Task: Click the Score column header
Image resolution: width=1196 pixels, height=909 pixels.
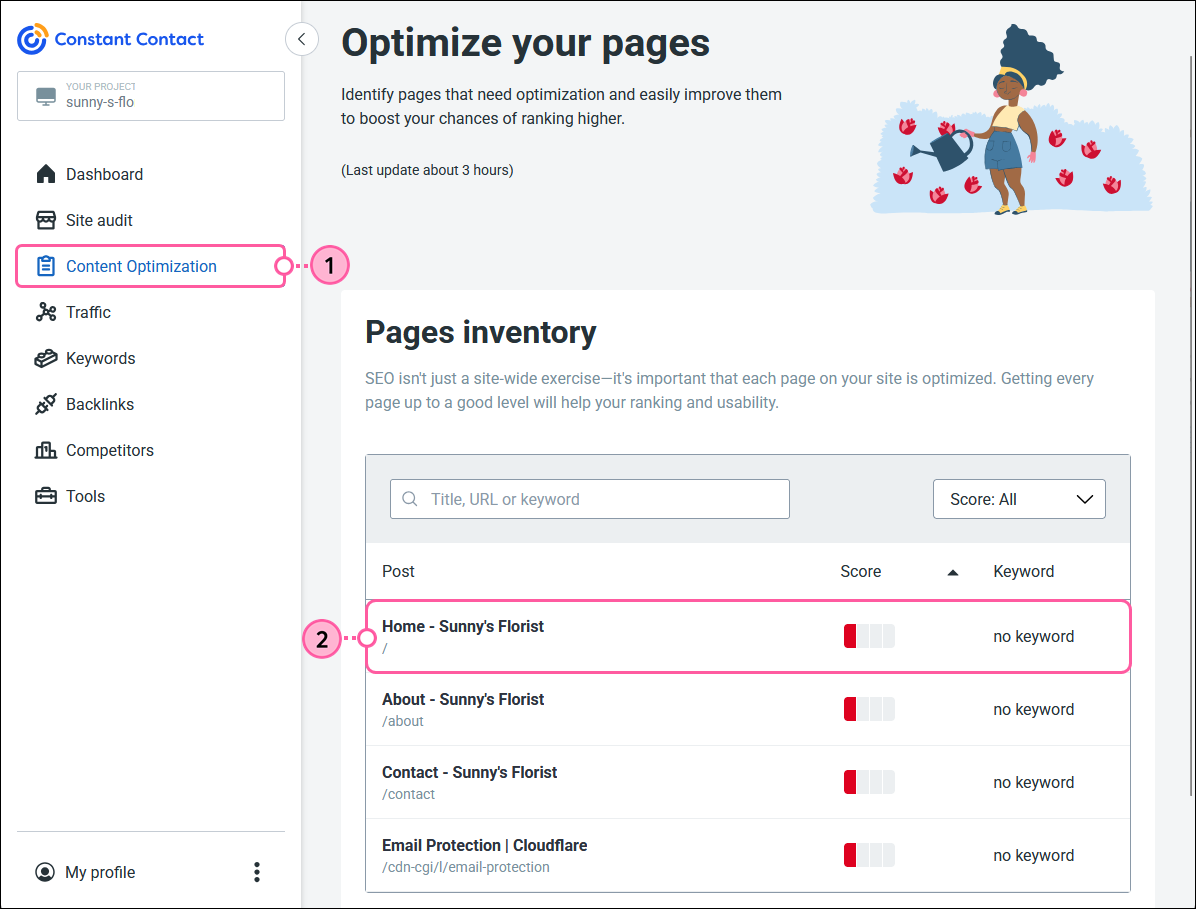Action: [860, 571]
